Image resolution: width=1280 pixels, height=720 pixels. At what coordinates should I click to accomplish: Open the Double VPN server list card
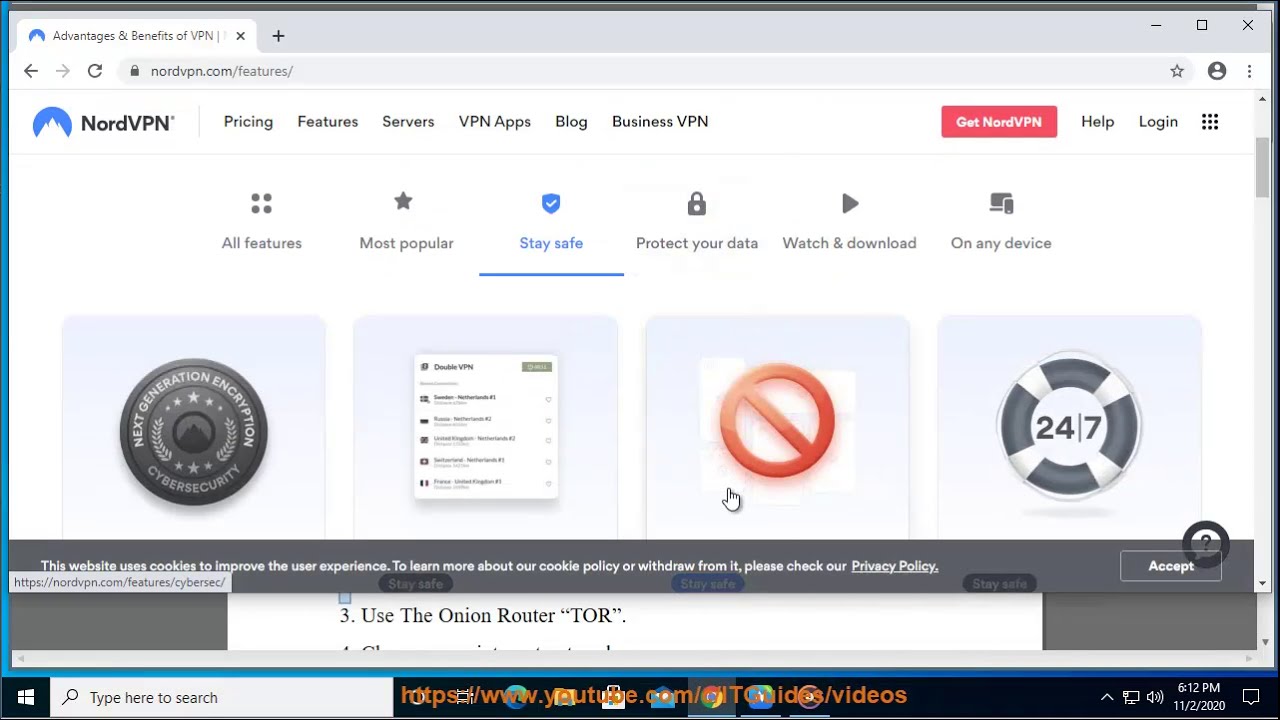485,430
